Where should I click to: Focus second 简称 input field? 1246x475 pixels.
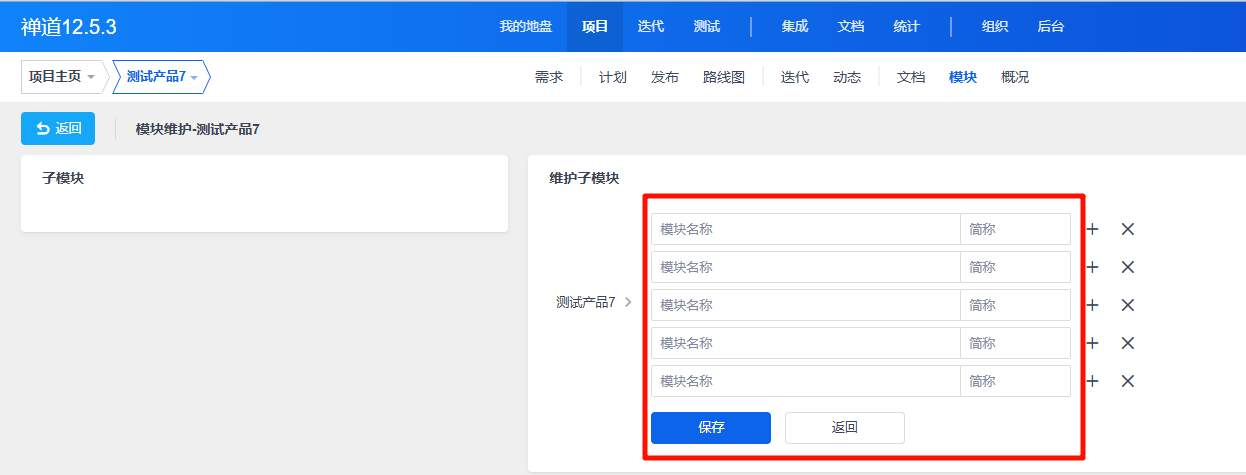1015,267
